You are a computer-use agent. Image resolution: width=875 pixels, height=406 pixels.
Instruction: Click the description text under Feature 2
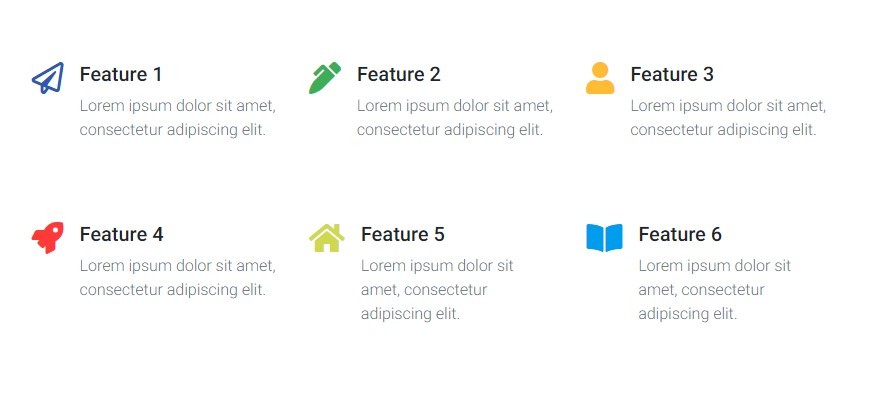pos(454,117)
